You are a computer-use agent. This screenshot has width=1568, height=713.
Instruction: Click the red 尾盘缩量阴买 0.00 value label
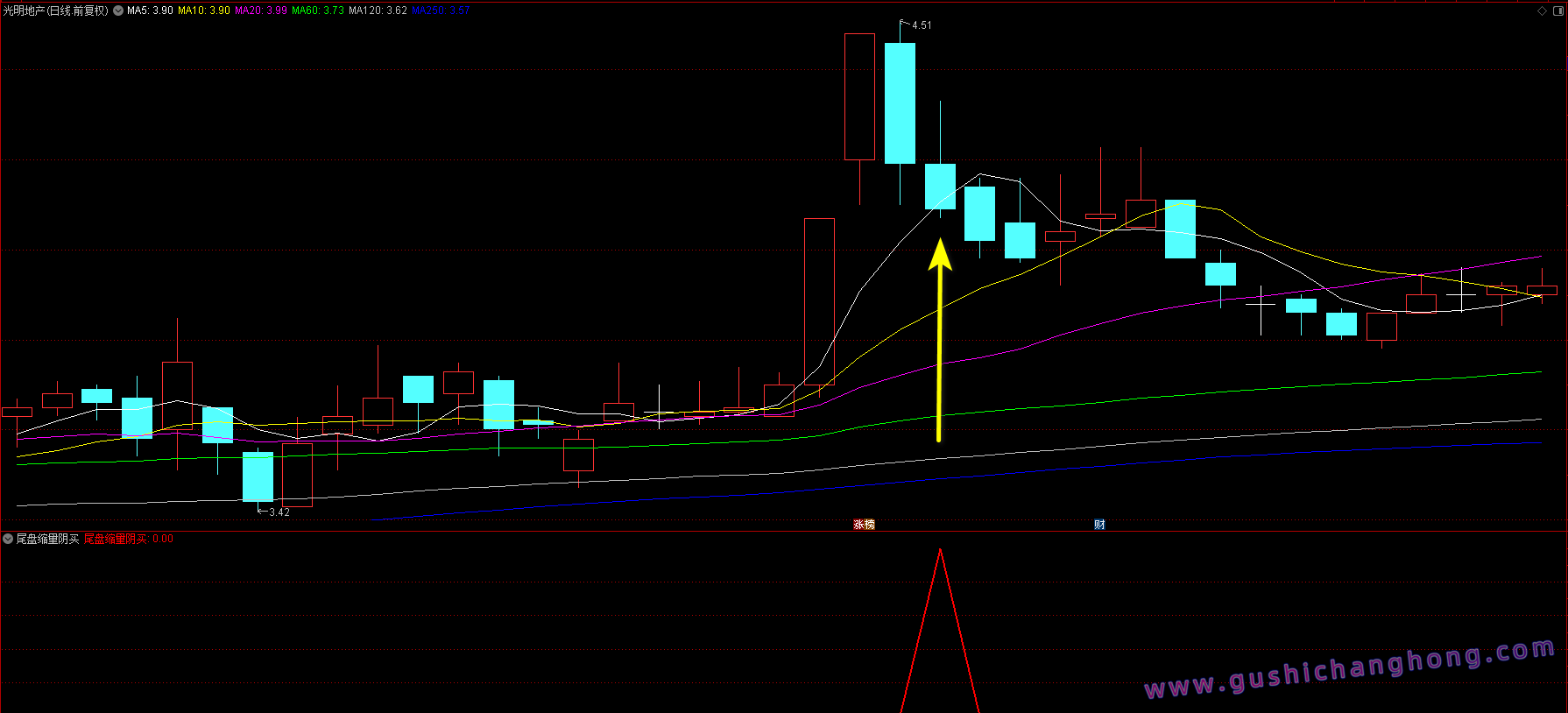point(128,539)
